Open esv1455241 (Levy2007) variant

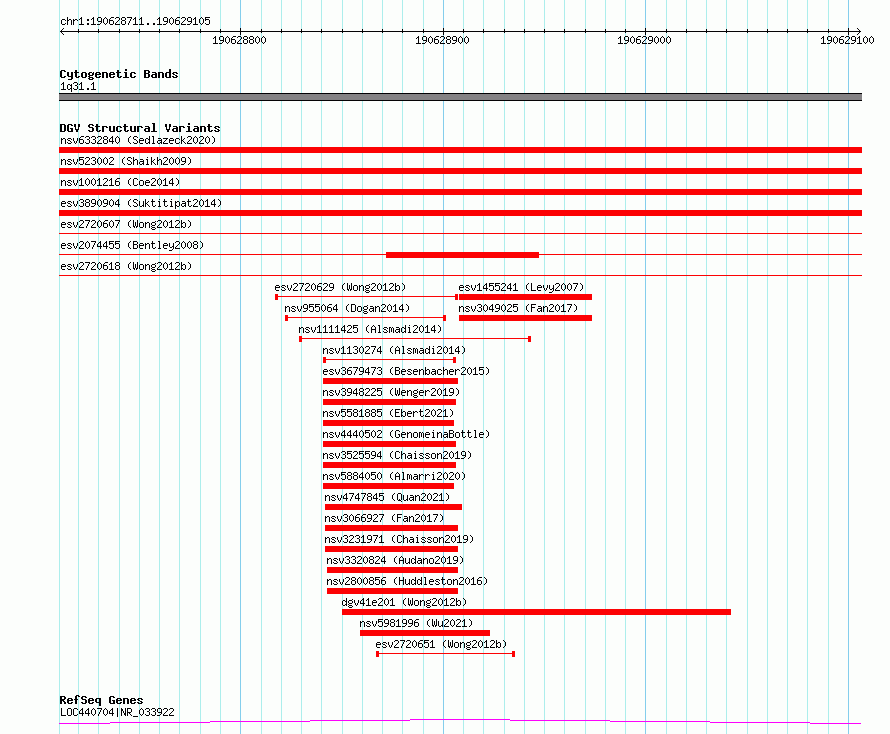click(x=521, y=287)
